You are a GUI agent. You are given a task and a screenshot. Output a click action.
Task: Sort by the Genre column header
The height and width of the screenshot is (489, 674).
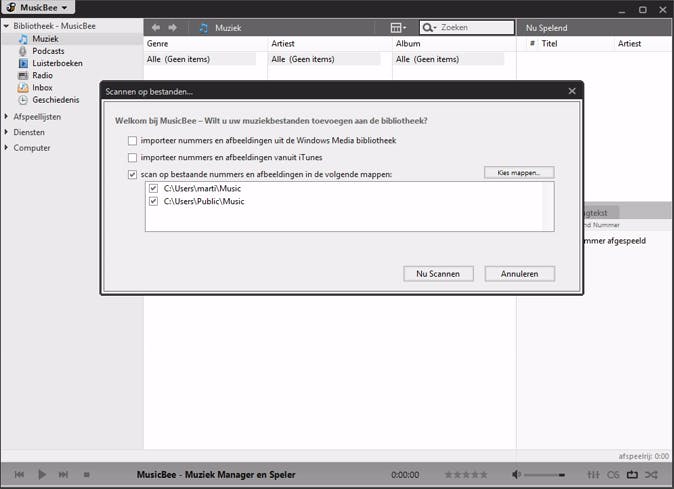[157, 43]
